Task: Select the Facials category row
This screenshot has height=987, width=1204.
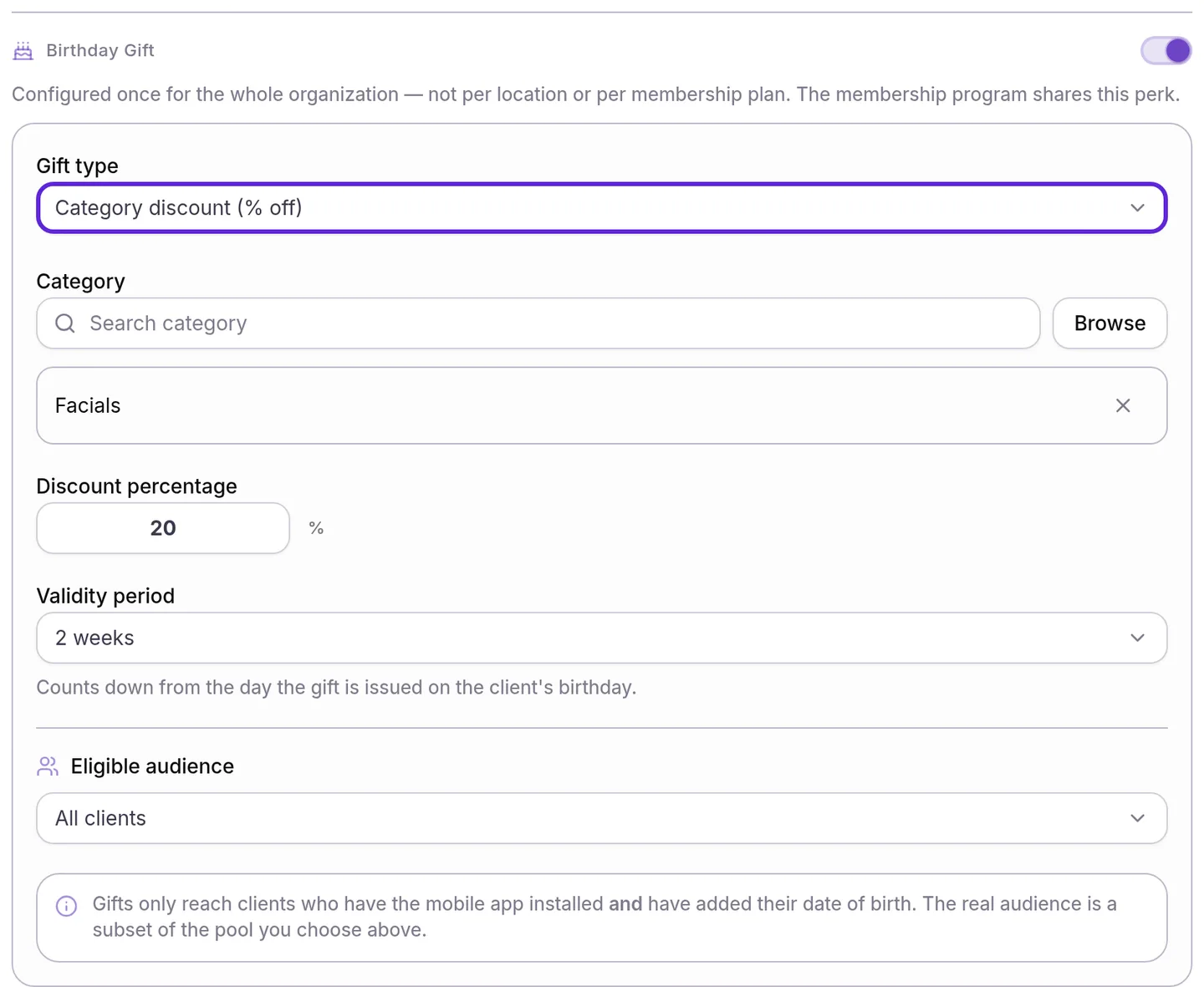Action: click(601, 405)
